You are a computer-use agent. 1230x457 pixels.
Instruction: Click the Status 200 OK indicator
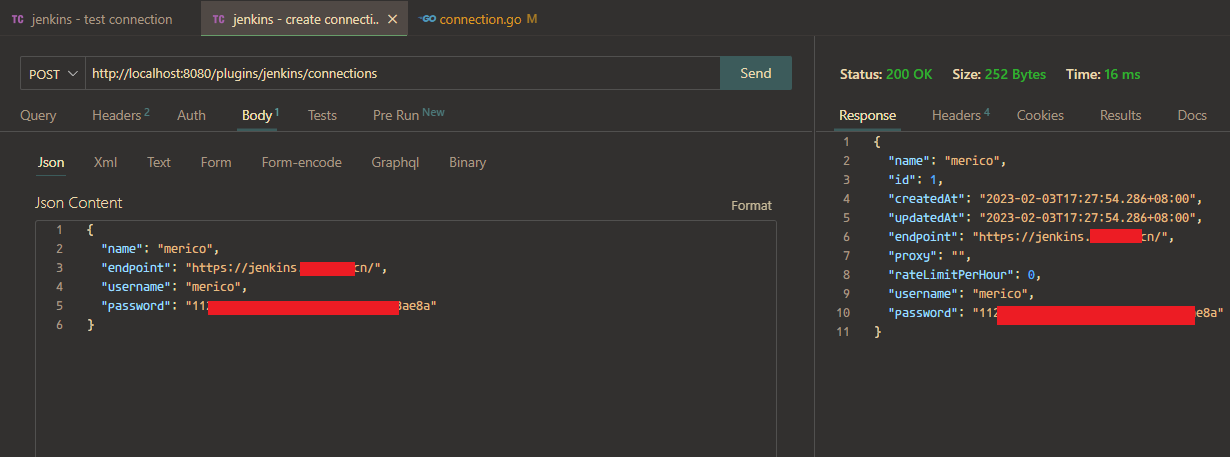886,74
